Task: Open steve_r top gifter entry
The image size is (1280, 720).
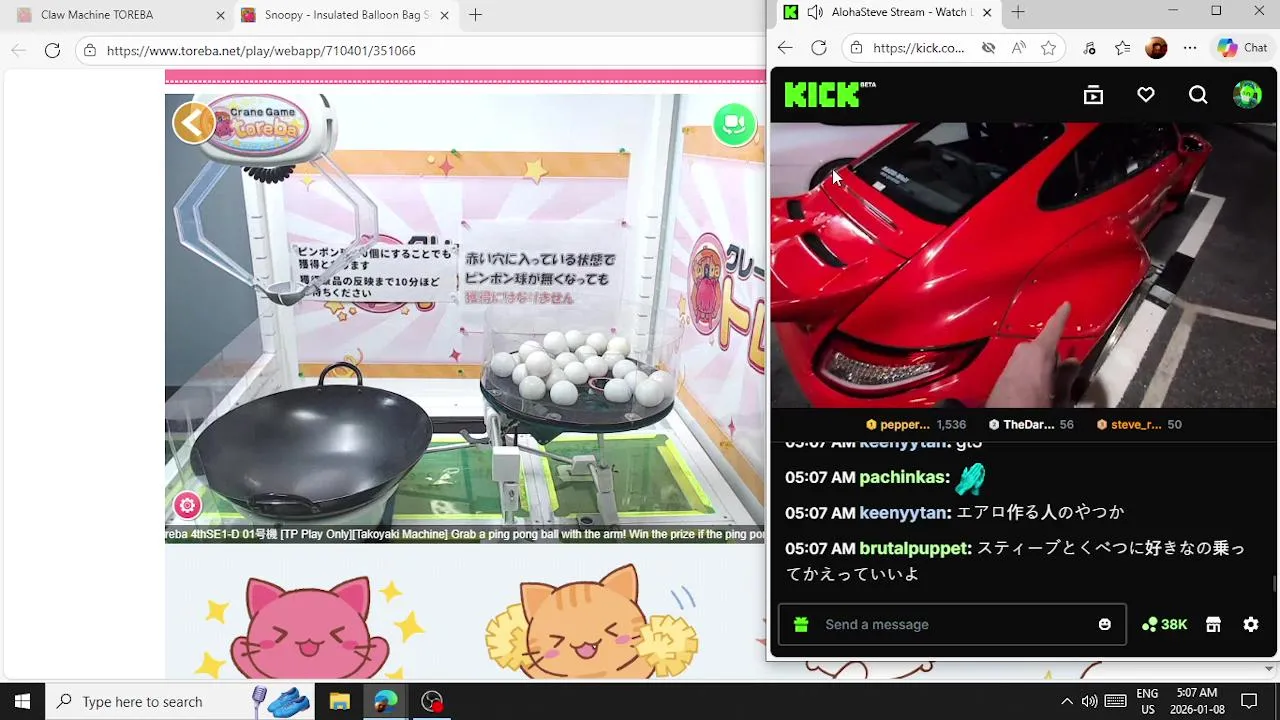Action: tap(1139, 424)
